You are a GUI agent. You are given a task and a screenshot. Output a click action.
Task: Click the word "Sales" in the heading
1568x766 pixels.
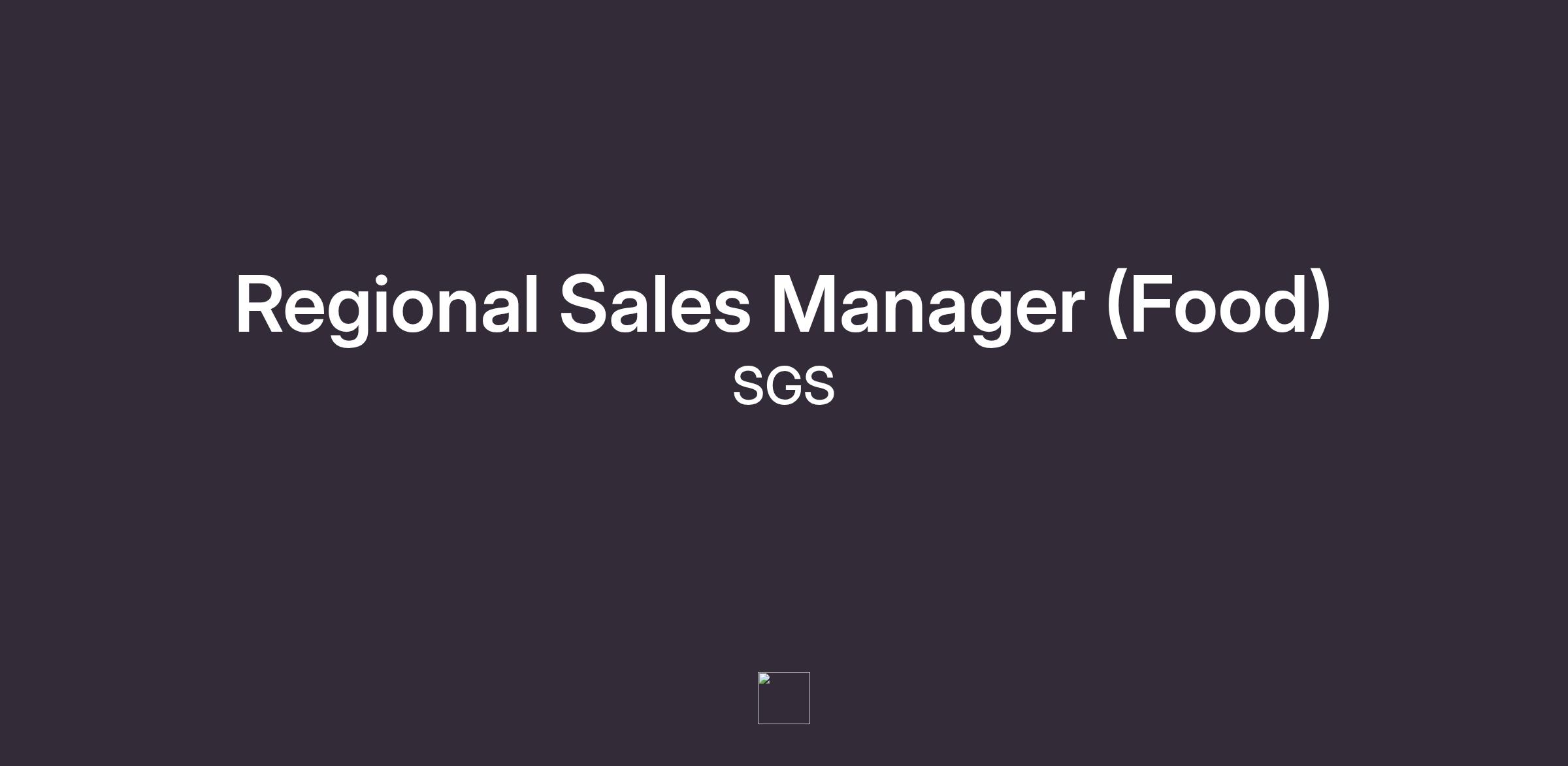pos(655,306)
